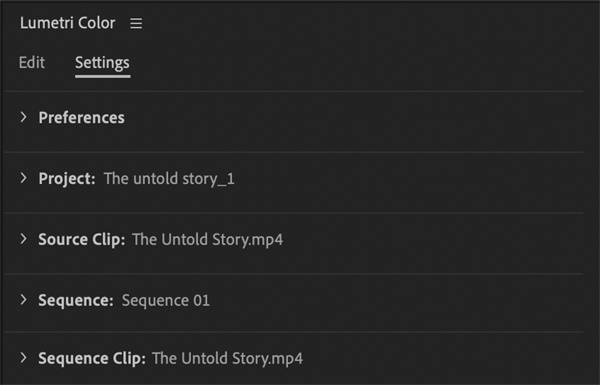Expand the Sequence section chevron

point(24,300)
